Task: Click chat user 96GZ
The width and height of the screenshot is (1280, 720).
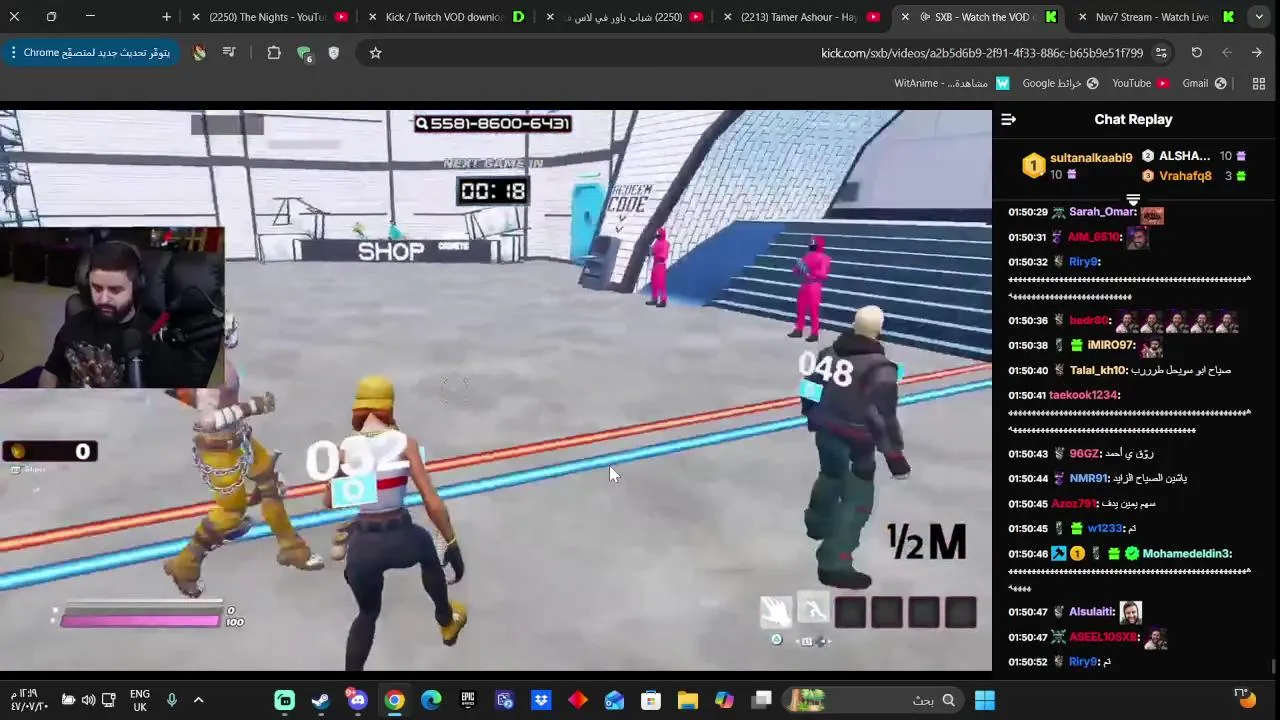Action: pos(1084,454)
